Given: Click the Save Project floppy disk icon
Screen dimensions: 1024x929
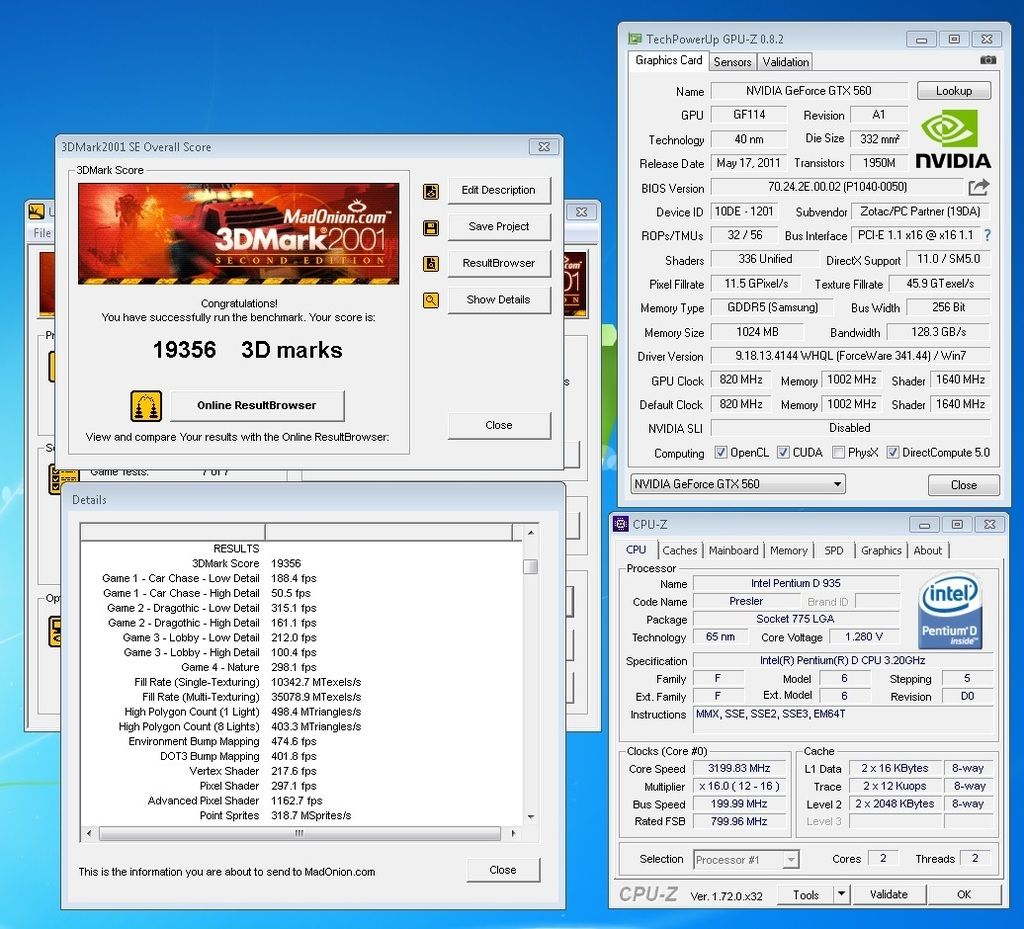Looking at the screenshot, I should tap(431, 228).
